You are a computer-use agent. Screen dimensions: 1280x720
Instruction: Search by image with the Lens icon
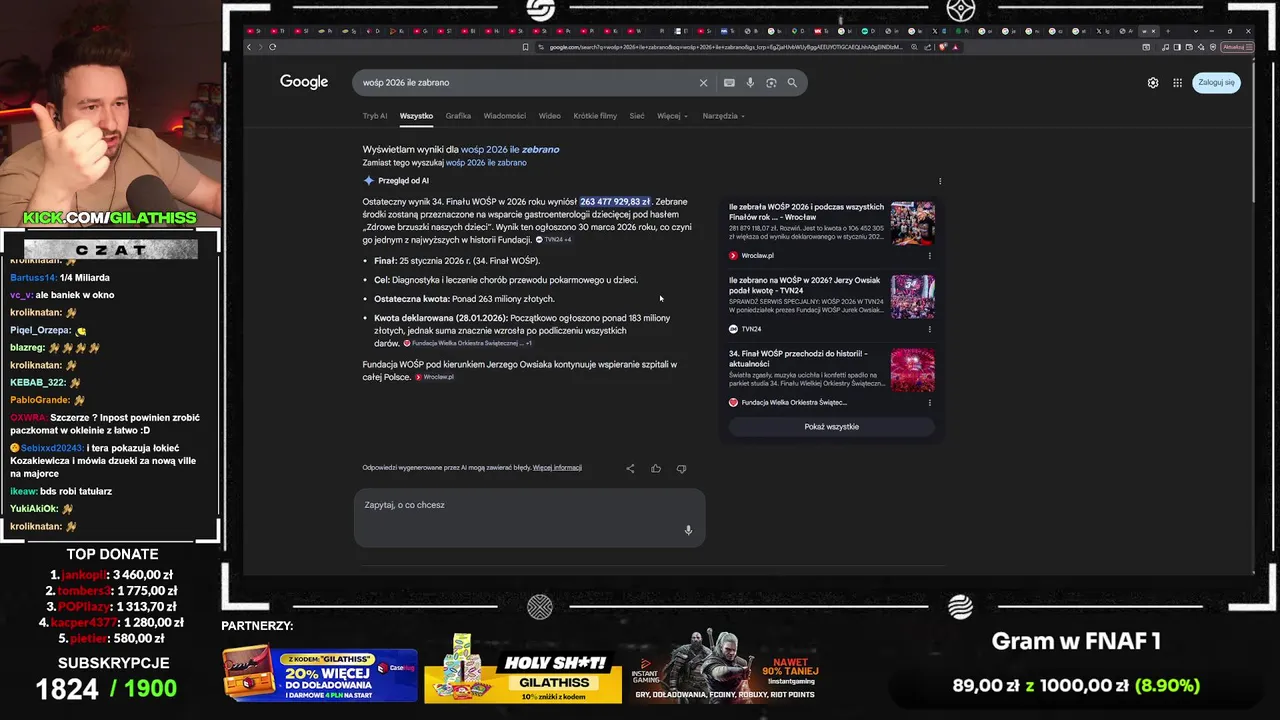click(x=771, y=83)
